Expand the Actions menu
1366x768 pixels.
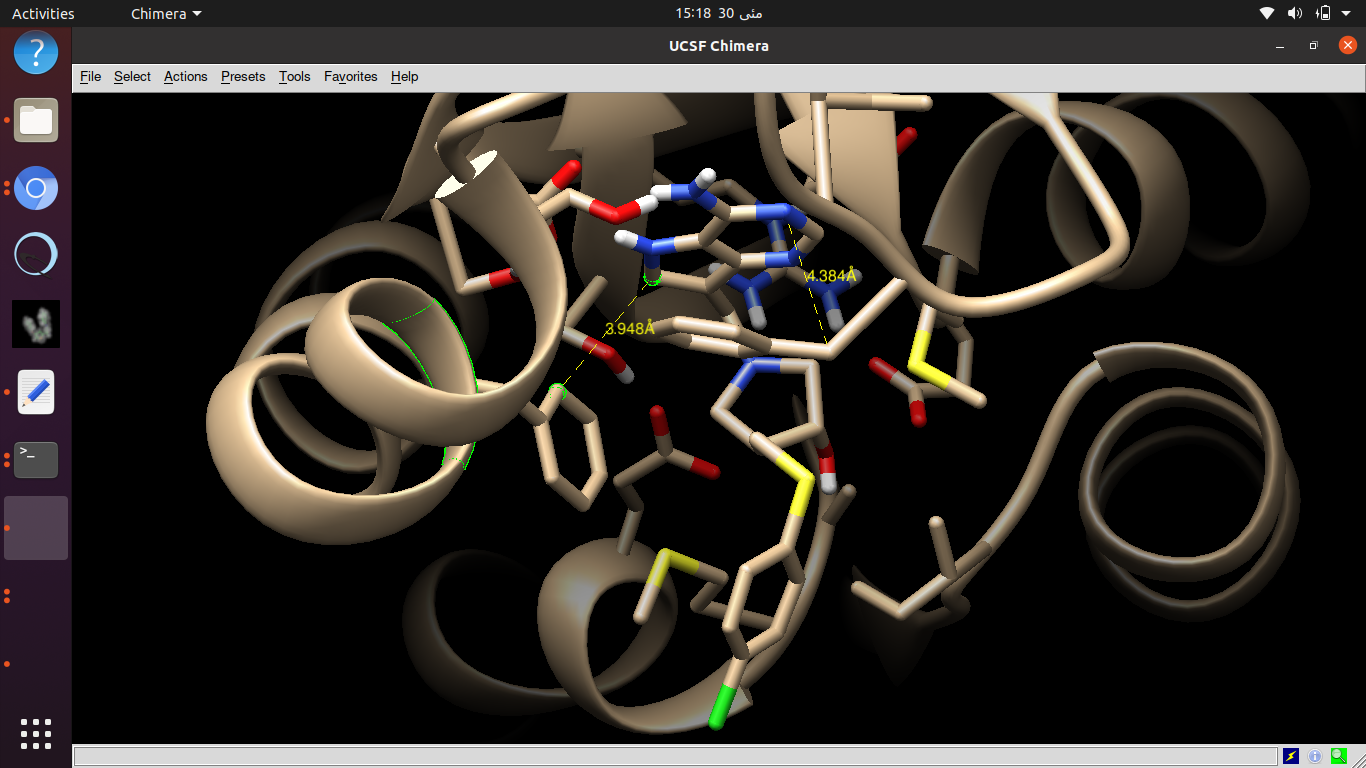pos(185,77)
